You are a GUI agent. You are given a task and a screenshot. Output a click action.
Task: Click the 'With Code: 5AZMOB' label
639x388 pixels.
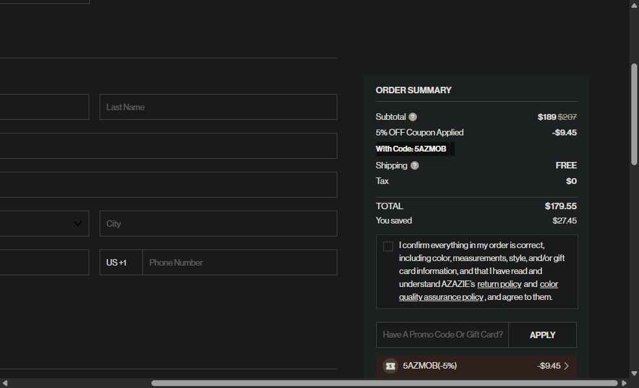[411, 149]
